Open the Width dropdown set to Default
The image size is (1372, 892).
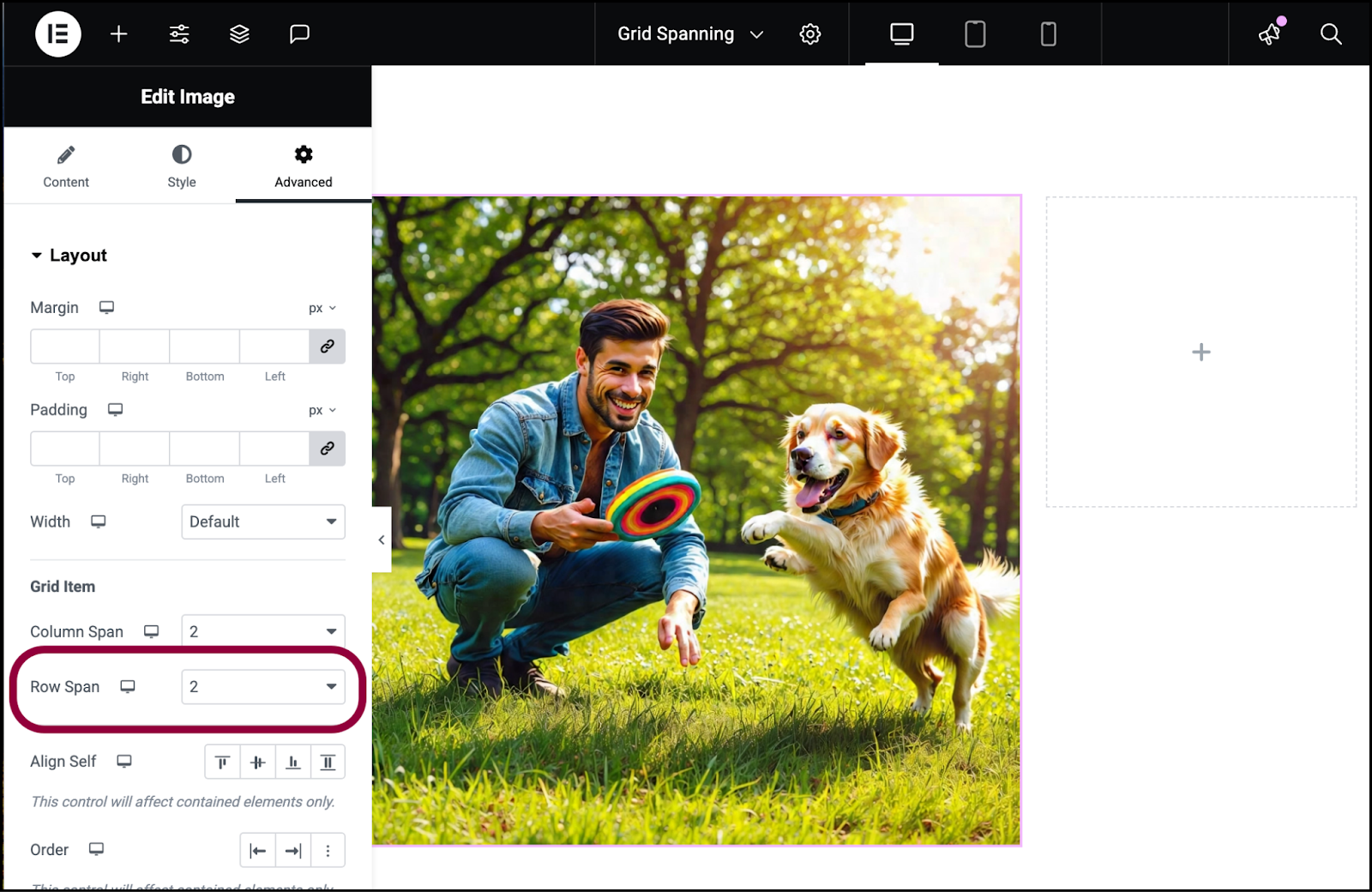pyautogui.click(x=263, y=521)
